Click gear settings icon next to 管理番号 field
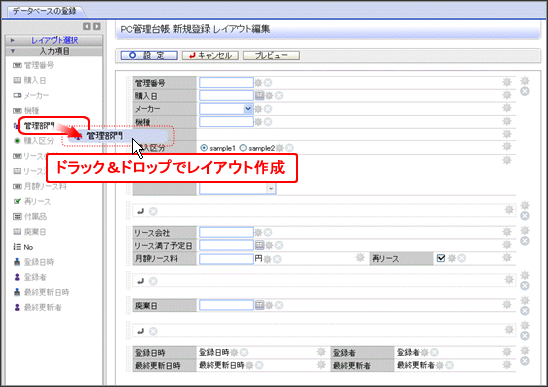548x387 pixels. [x=258, y=83]
